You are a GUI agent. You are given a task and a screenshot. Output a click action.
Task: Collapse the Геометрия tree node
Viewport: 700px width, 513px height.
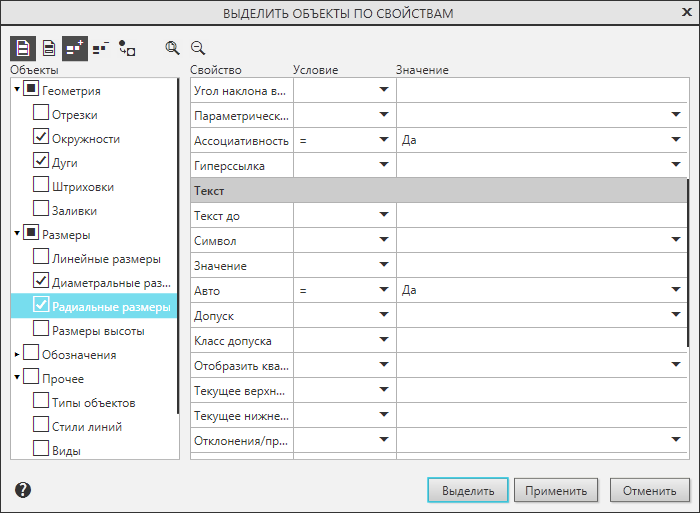tap(17, 91)
